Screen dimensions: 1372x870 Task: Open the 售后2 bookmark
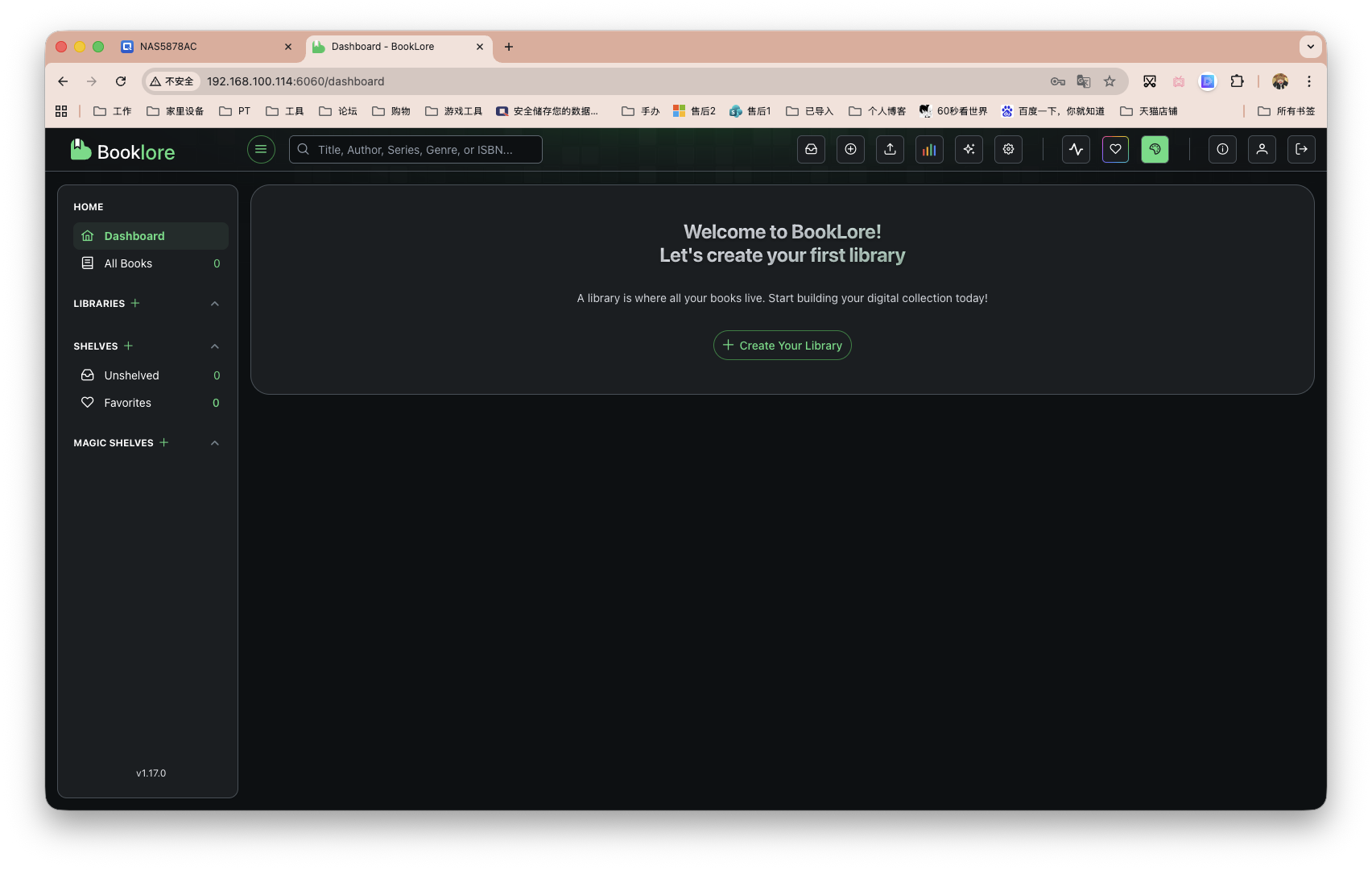[x=694, y=111]
